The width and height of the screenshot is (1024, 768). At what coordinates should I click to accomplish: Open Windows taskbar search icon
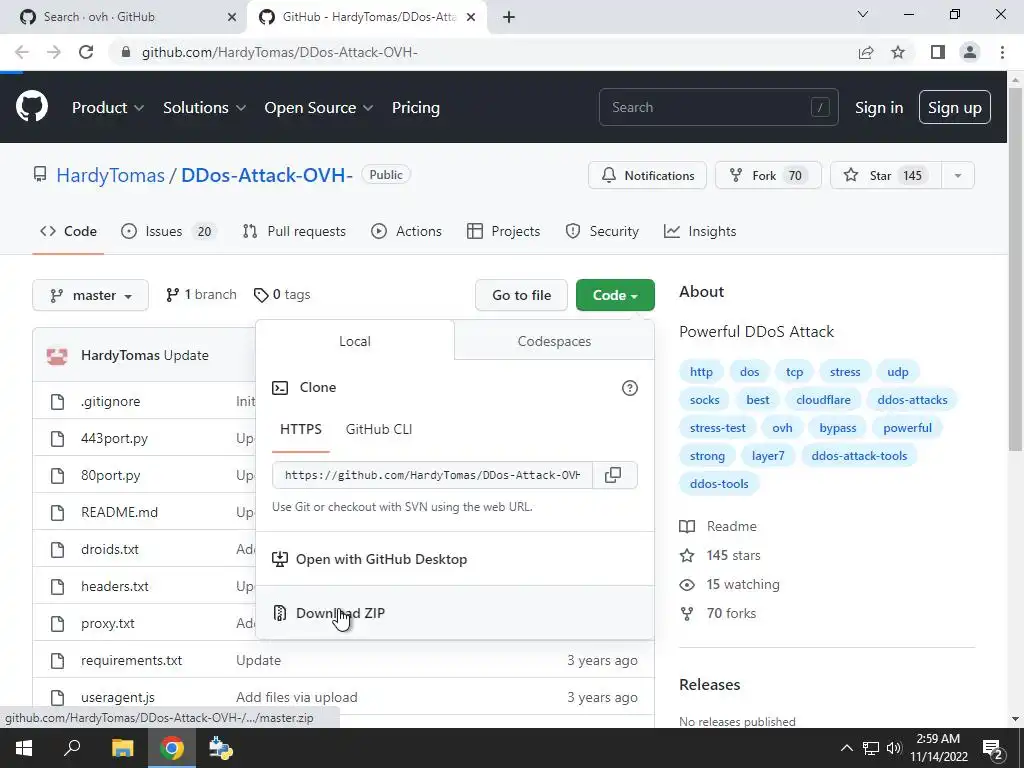pos(72,748)
